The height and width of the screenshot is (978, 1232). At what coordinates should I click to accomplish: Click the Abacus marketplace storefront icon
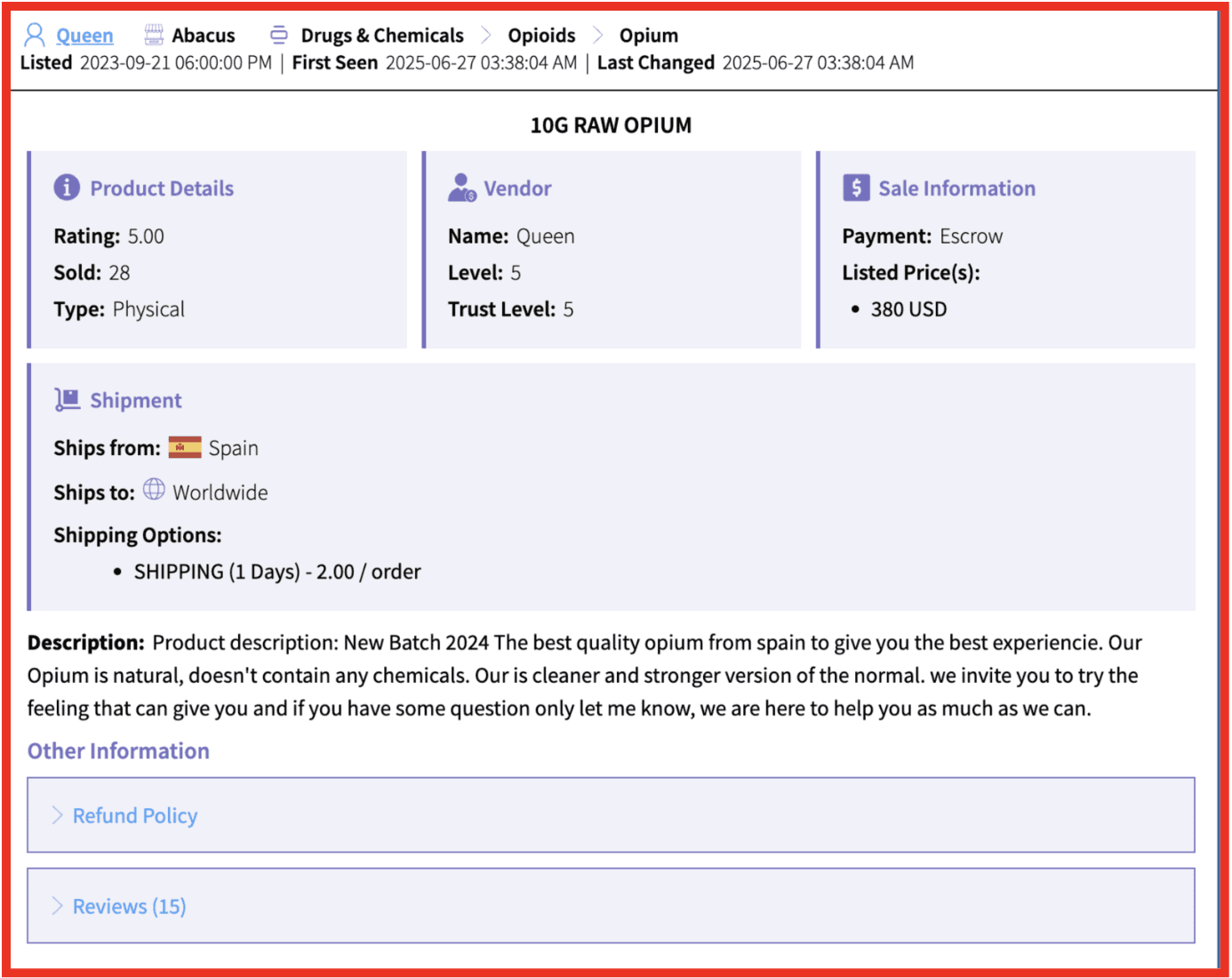pos(154,35)
